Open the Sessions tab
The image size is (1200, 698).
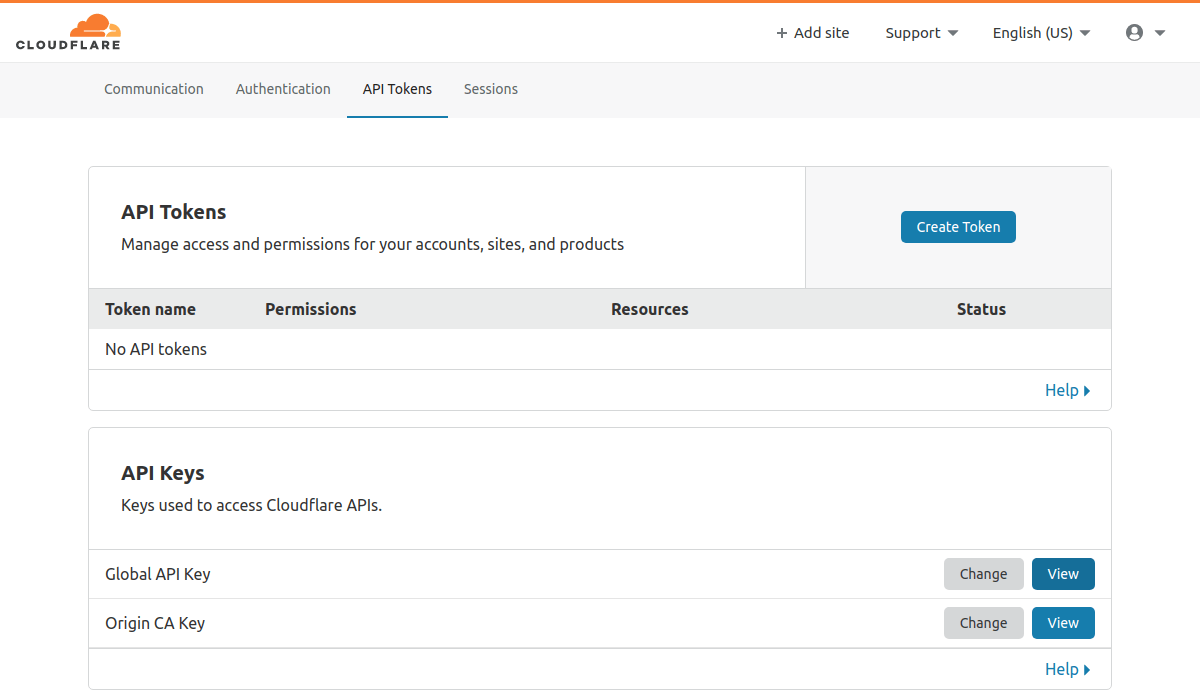tap(490, 89)
